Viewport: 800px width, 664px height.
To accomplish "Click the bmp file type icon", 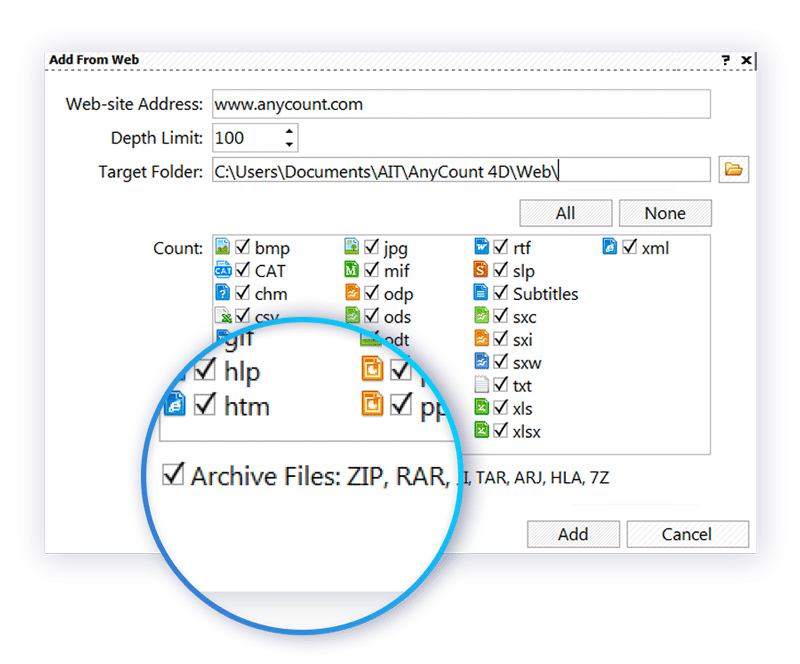I will click(x=222, y=247).
